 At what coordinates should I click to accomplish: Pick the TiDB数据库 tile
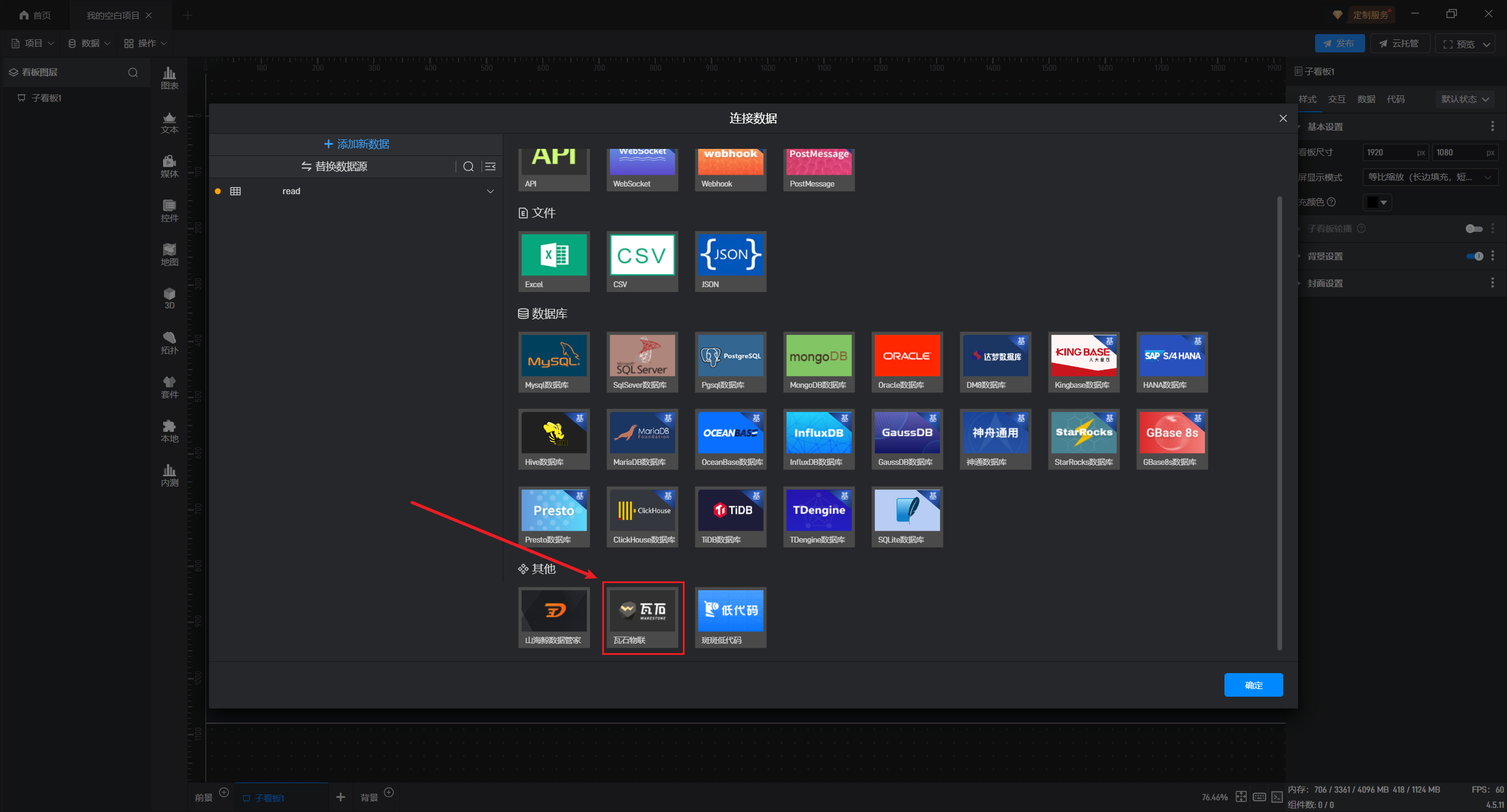[x=731, y=517]
